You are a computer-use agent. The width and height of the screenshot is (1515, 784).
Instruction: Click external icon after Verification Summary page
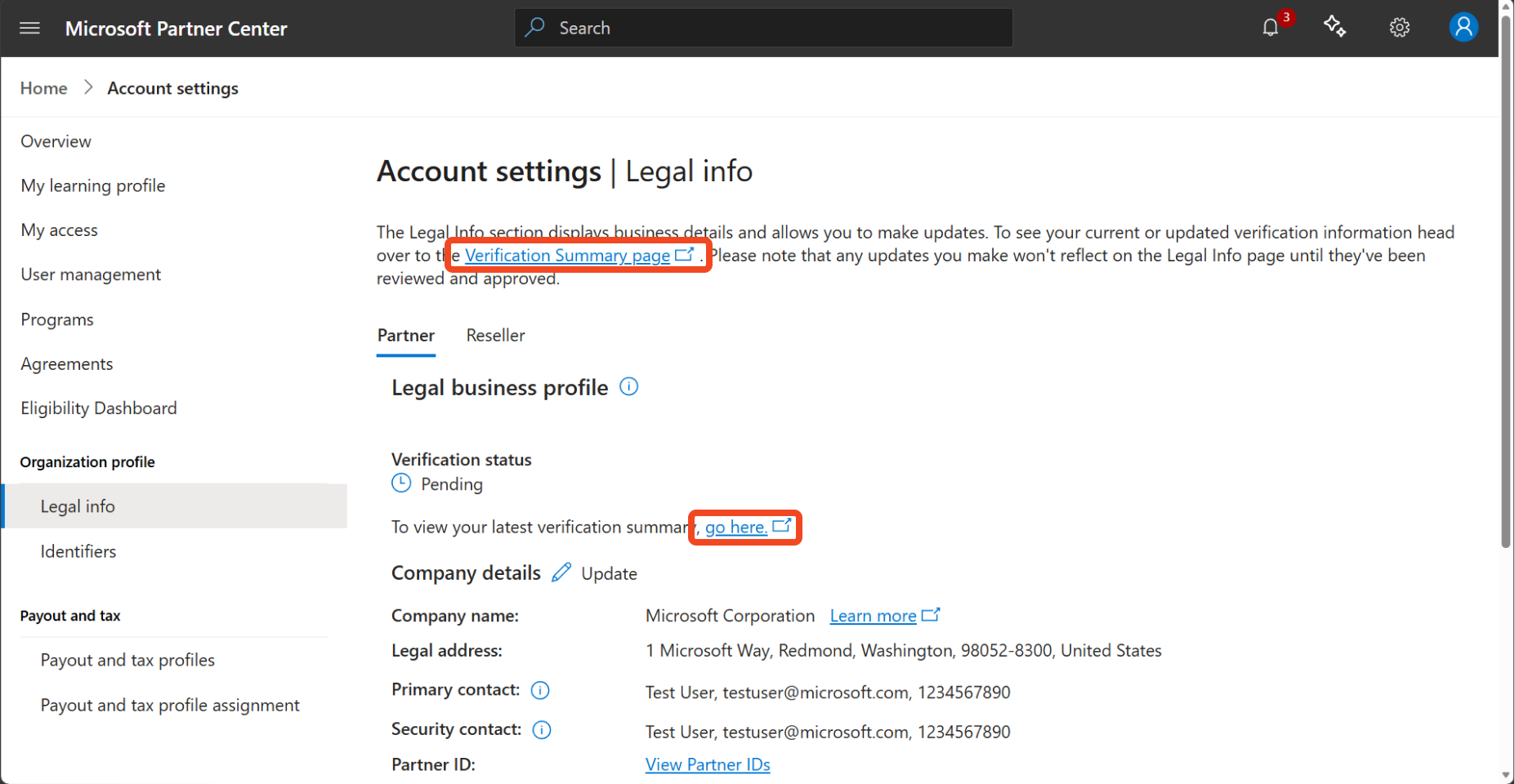(x=685, y=254)
